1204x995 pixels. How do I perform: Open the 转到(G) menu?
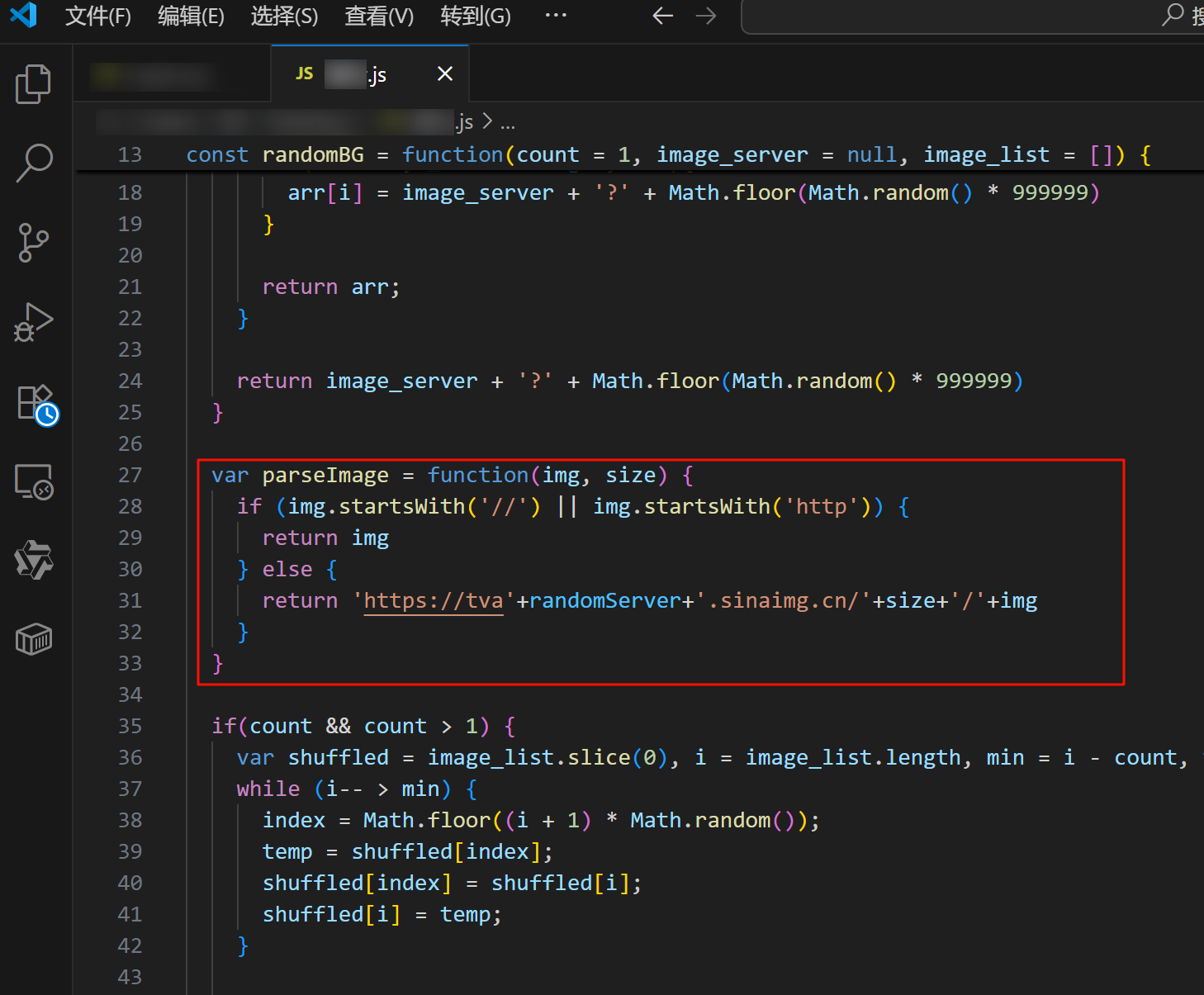(476, 16)
